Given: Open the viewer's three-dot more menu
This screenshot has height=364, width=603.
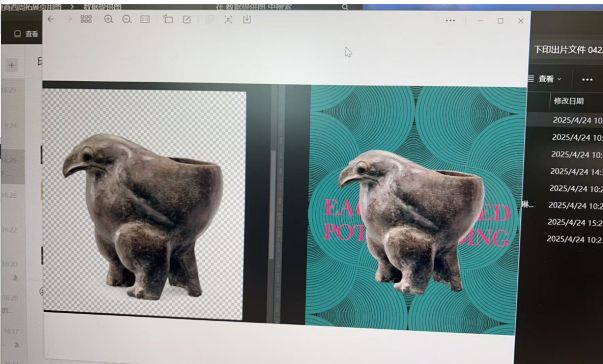Looking at the screenshot, I should tap(450, 21).
